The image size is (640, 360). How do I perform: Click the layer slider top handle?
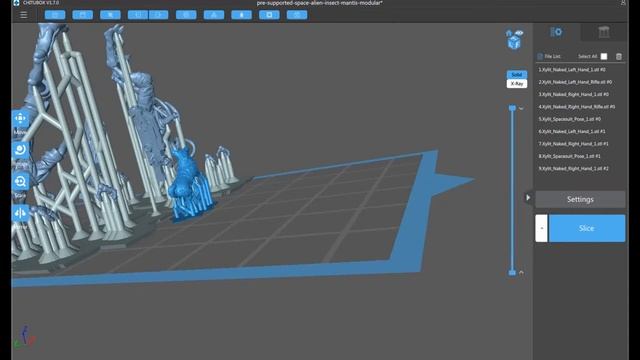pos(512,108)
